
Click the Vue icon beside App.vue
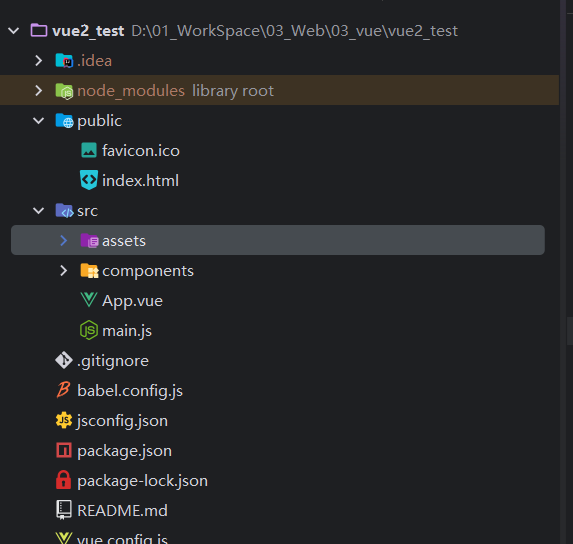click(89, 300)
